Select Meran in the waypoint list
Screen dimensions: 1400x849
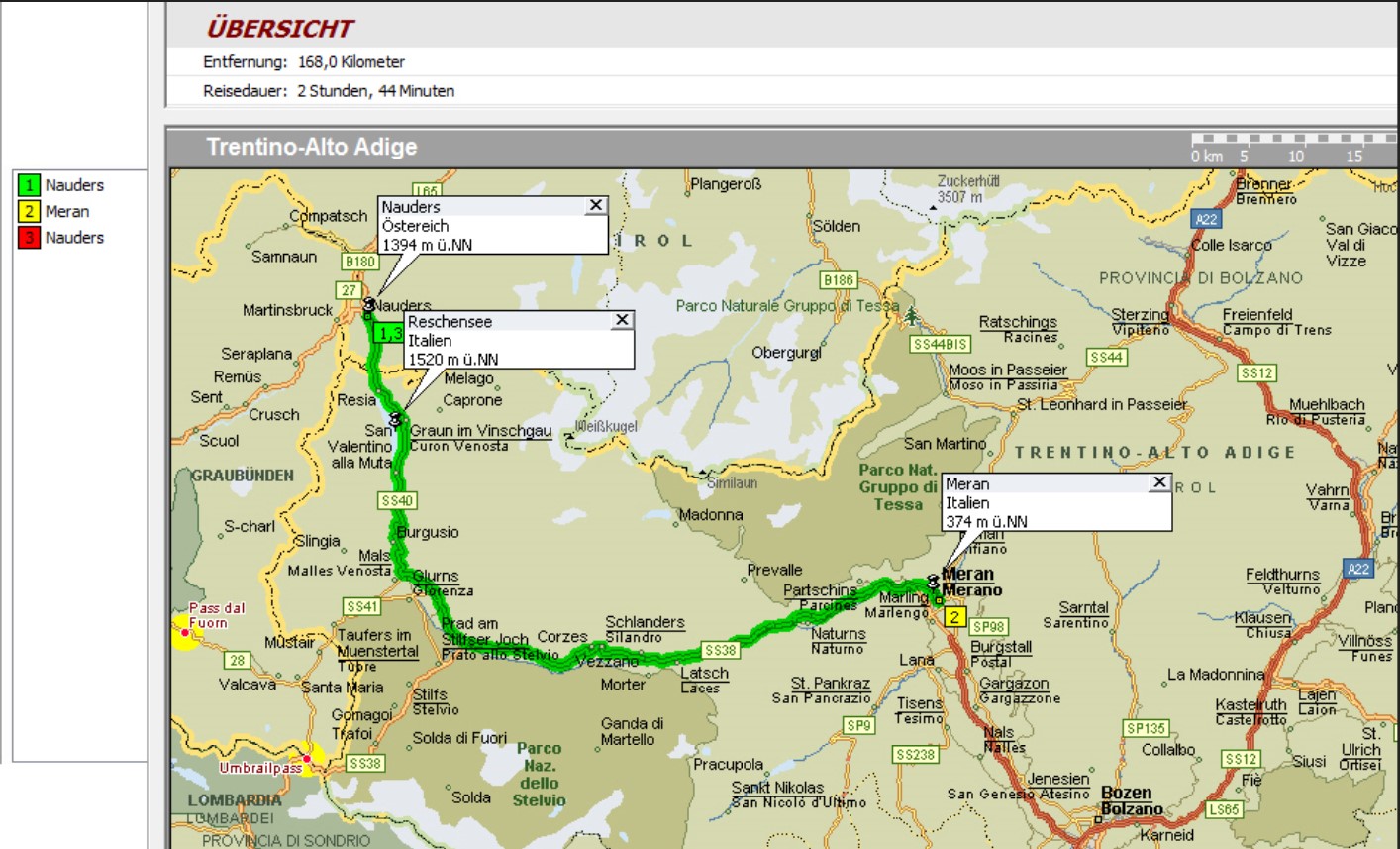(67, 211)
